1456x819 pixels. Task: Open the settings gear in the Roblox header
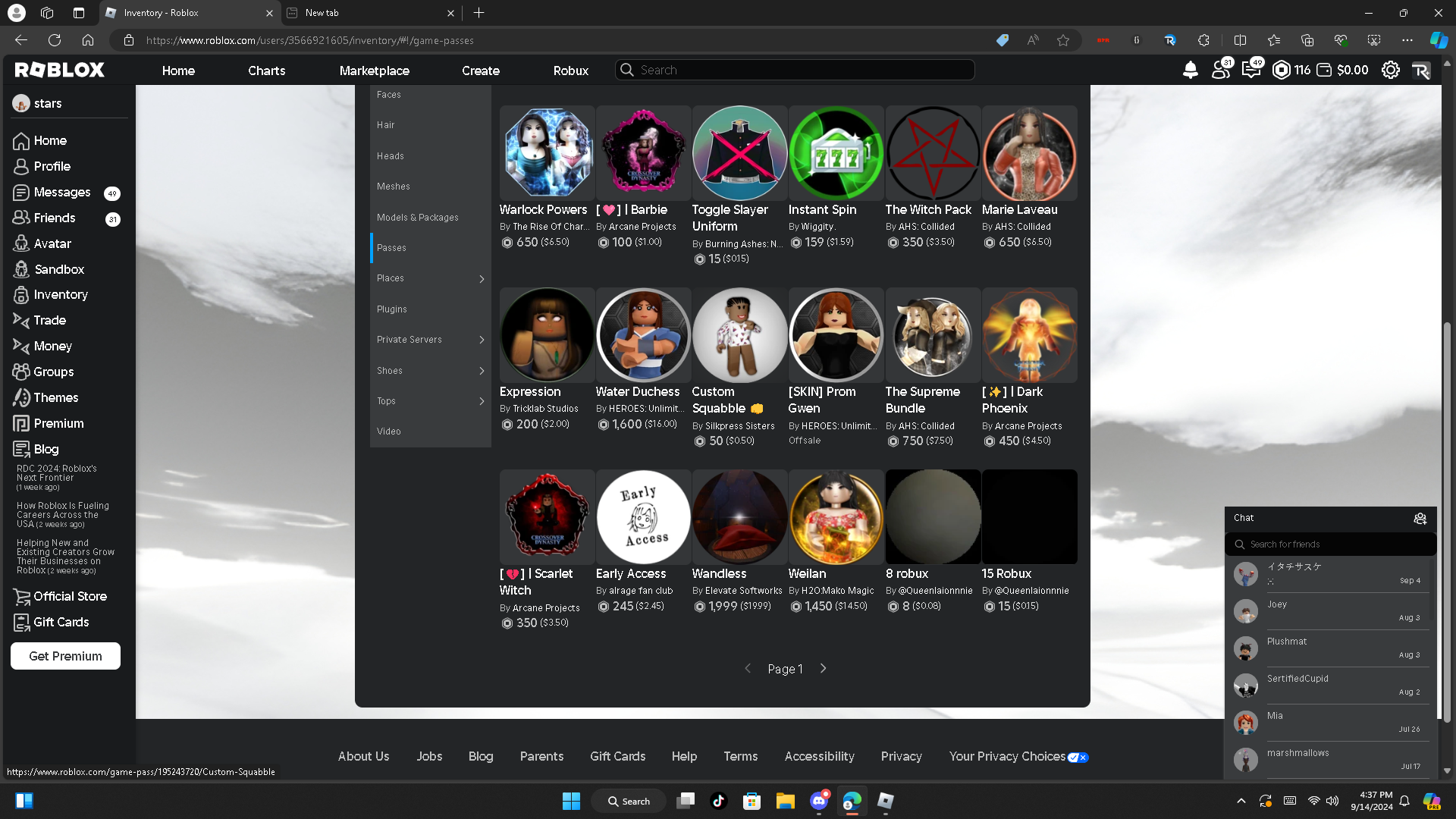coord(1390,70)
